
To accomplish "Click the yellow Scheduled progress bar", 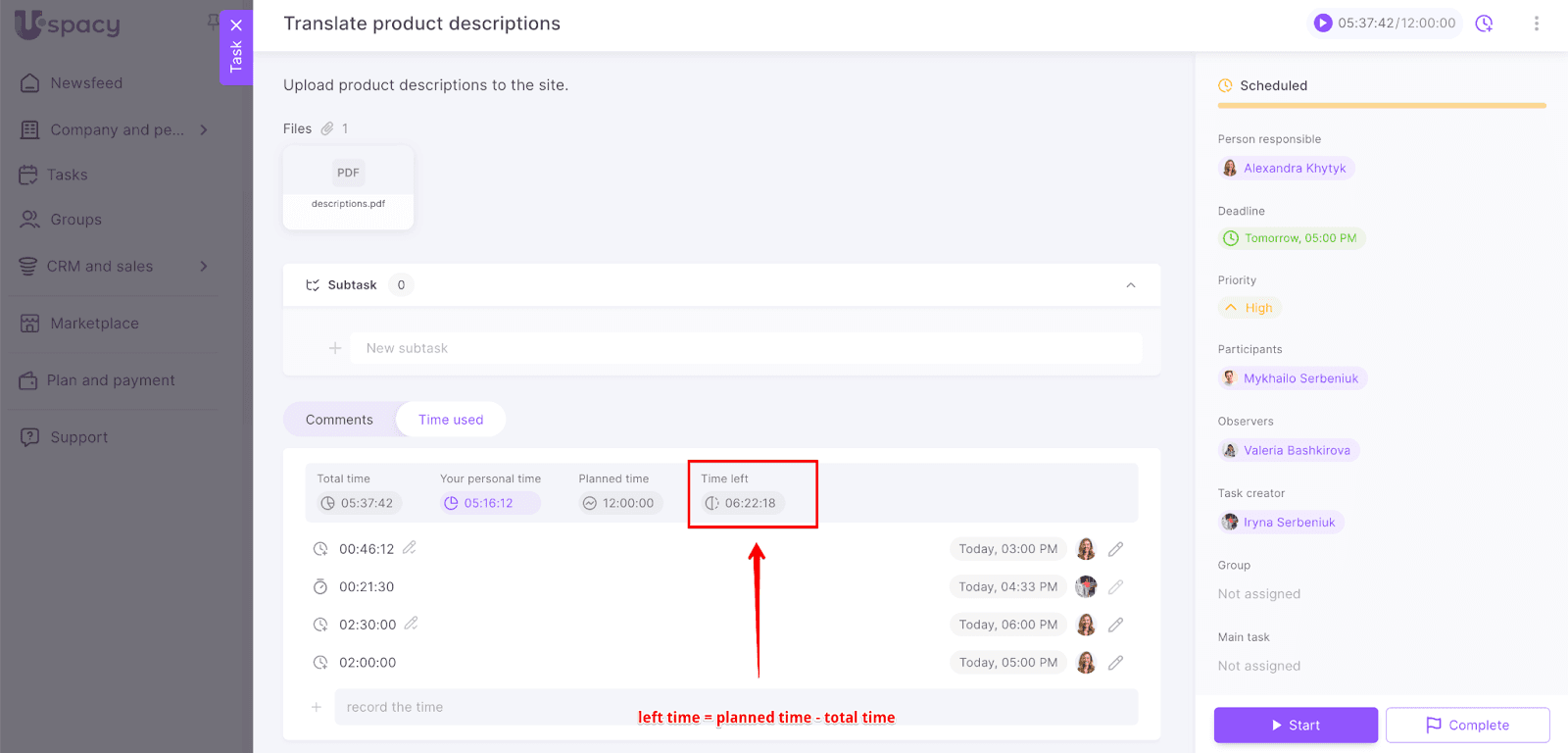I will pyautogui.click(x=1382, y=106).
